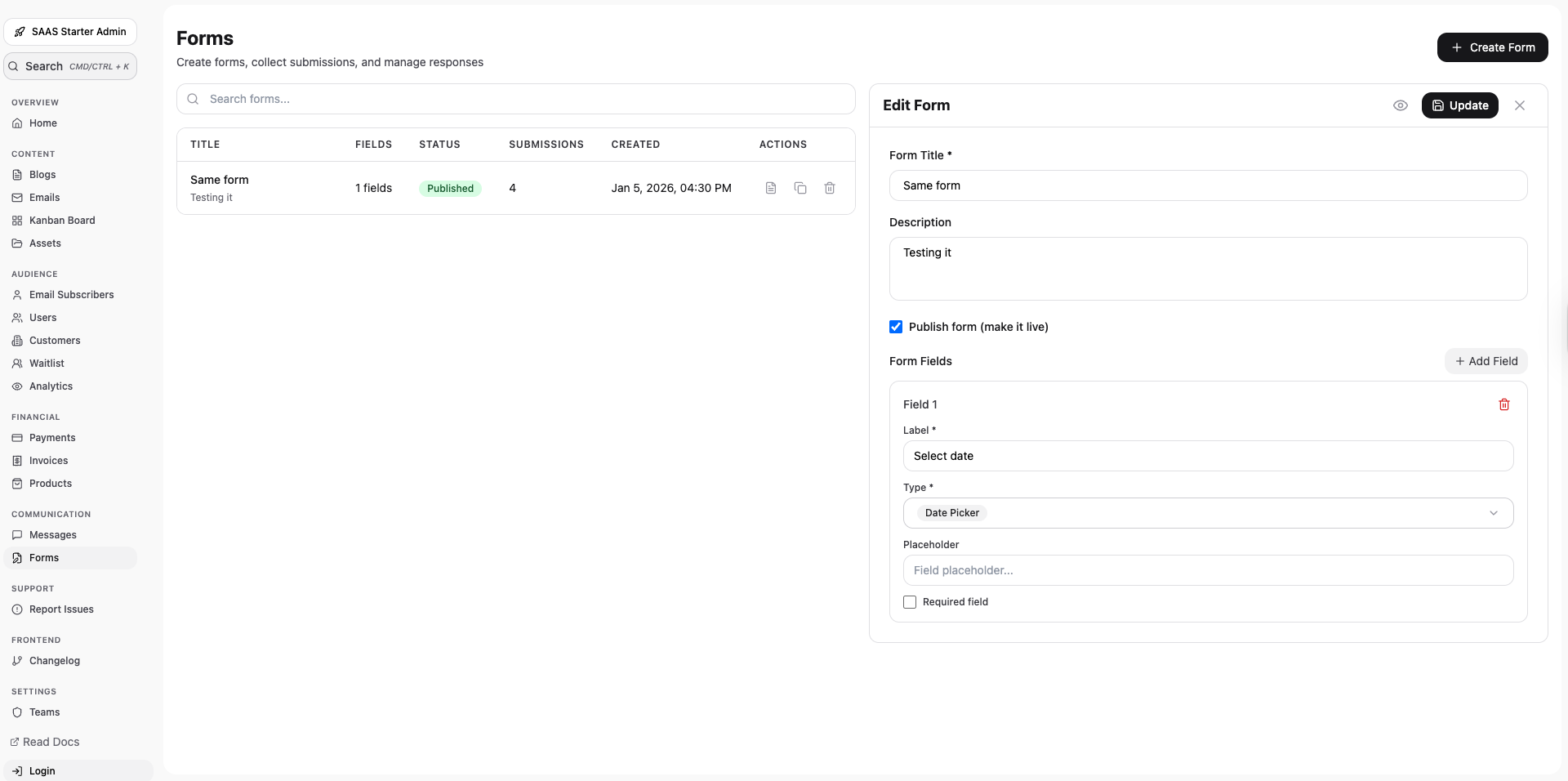Screen dimensions: 1568x781
Task: Click the Invoices receipt icon
Action: pos(17,461)
